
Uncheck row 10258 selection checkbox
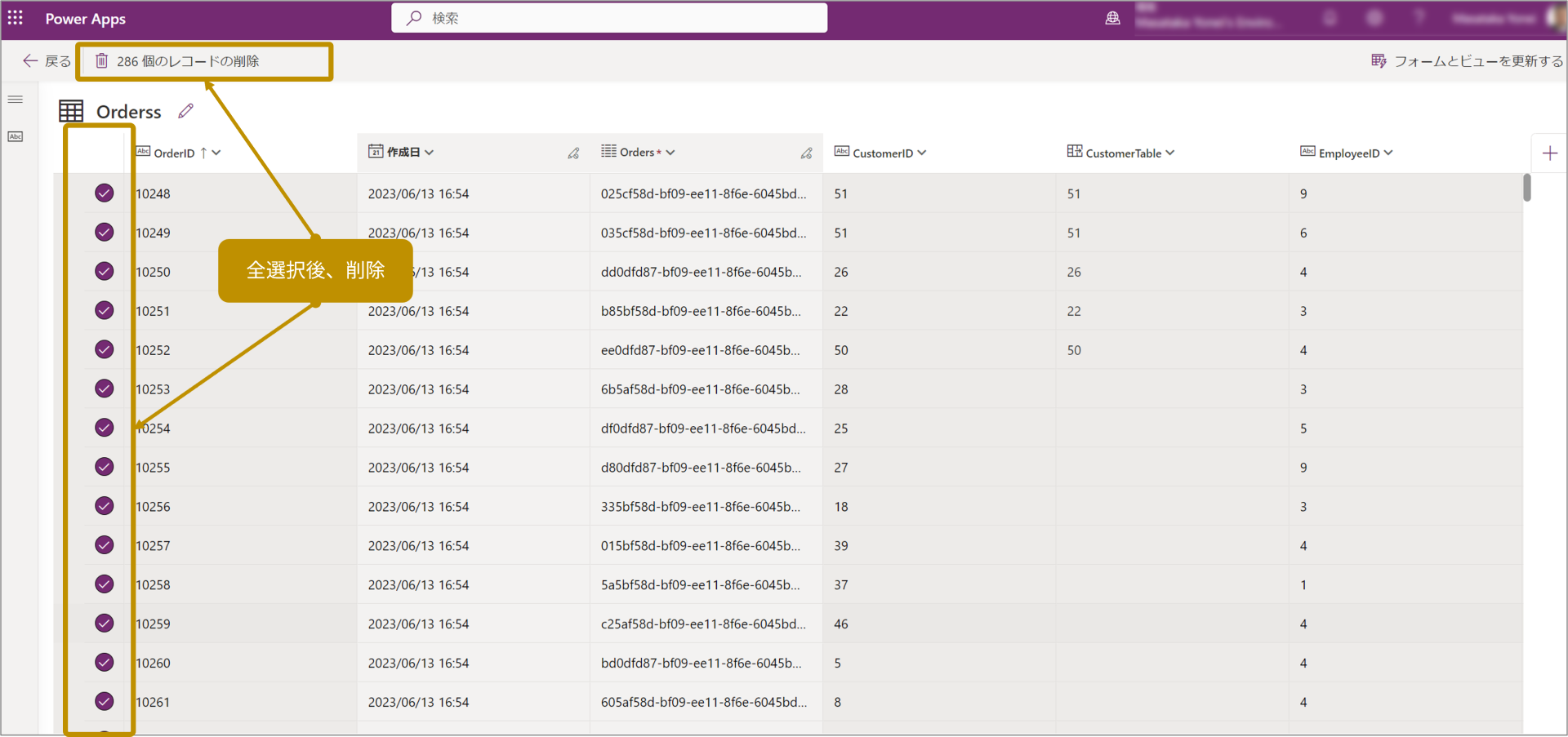[x=105, y=585]
